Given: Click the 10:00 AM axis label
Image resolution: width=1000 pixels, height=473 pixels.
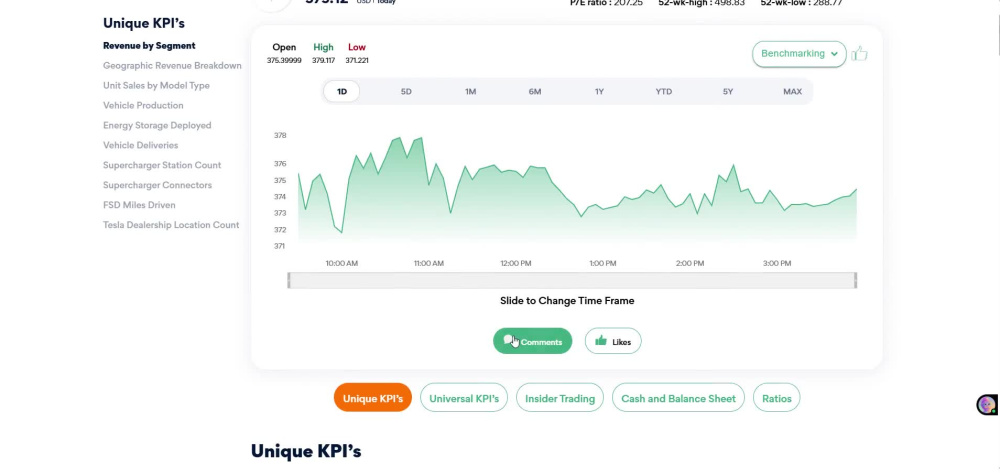Looking at the screenshot, I should [342, 263].
